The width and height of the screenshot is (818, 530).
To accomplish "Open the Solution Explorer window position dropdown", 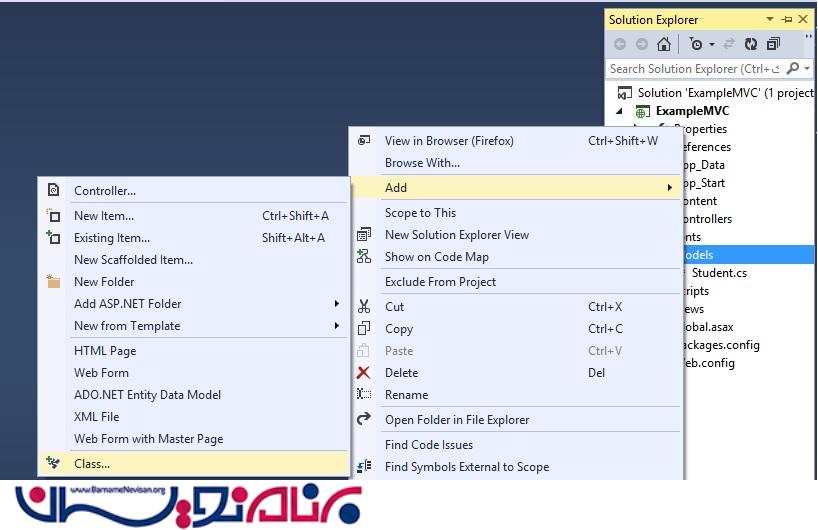I will (x=769, y=19).
